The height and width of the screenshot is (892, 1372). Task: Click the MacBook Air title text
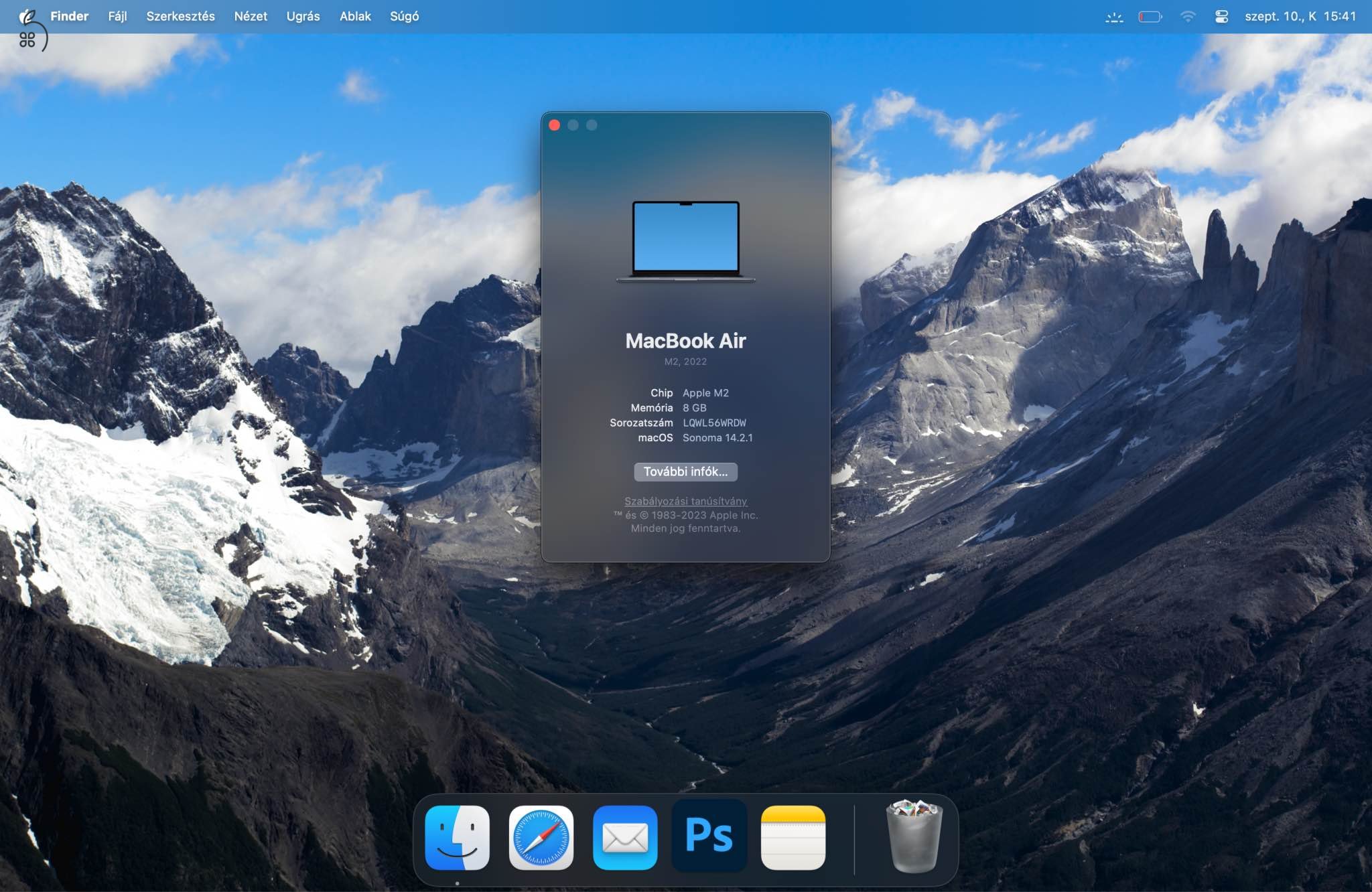coord(685,341)
